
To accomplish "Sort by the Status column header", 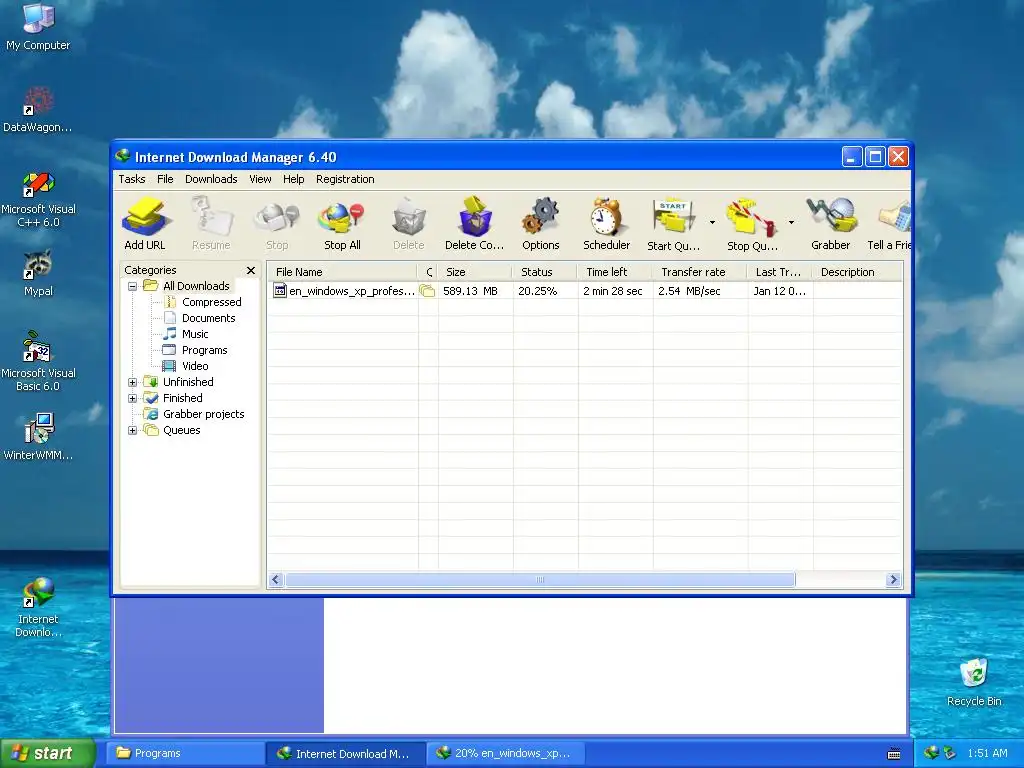I will (544, 272).
